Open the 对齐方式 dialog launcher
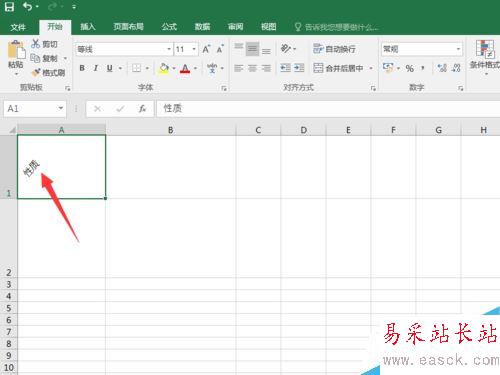This screenshot has width=500, height=375. [x=373, y=88]
